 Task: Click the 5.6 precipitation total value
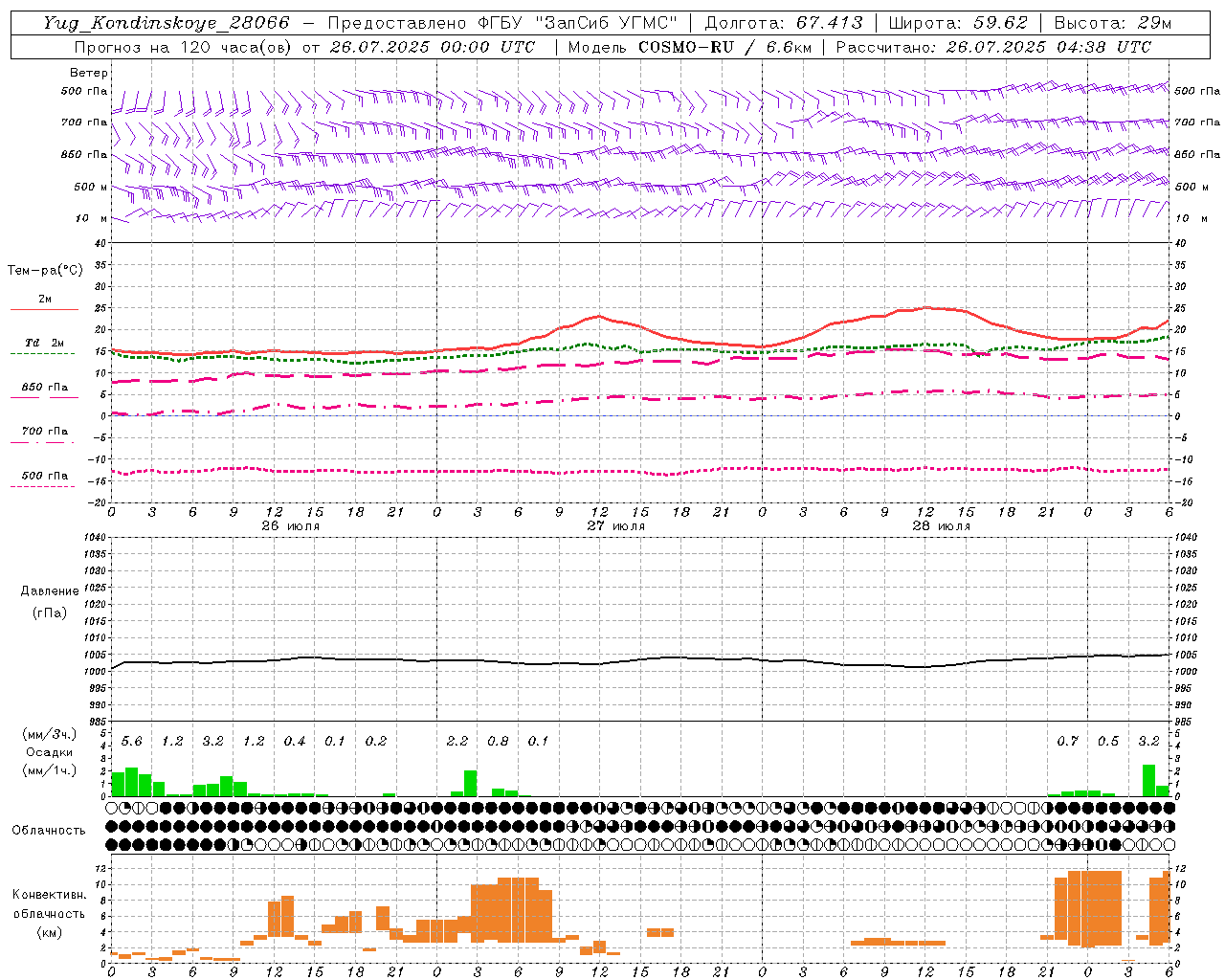coord(132,741)
